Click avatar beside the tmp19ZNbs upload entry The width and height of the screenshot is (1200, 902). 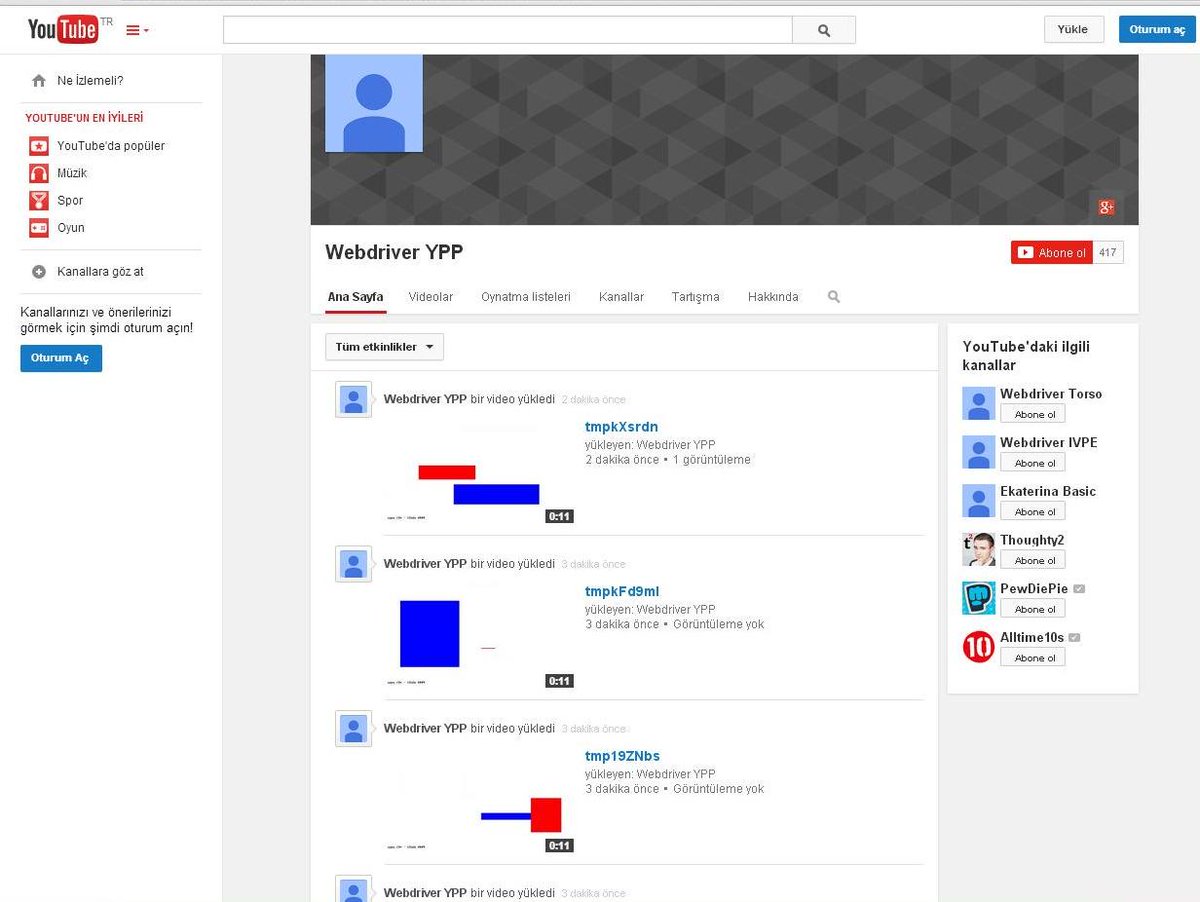[x=353, y=729]
